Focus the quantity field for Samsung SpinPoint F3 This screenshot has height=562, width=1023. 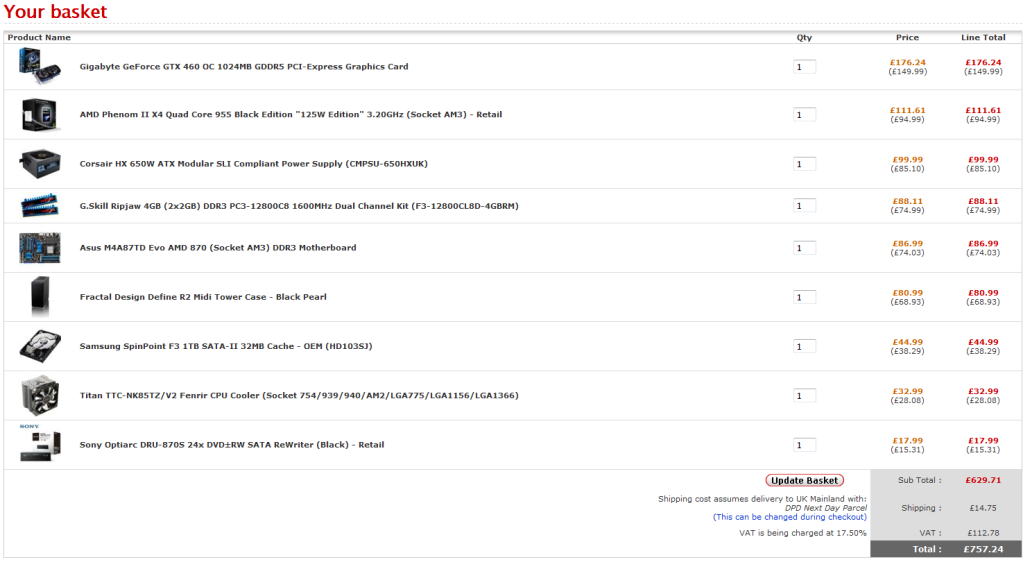804,347
